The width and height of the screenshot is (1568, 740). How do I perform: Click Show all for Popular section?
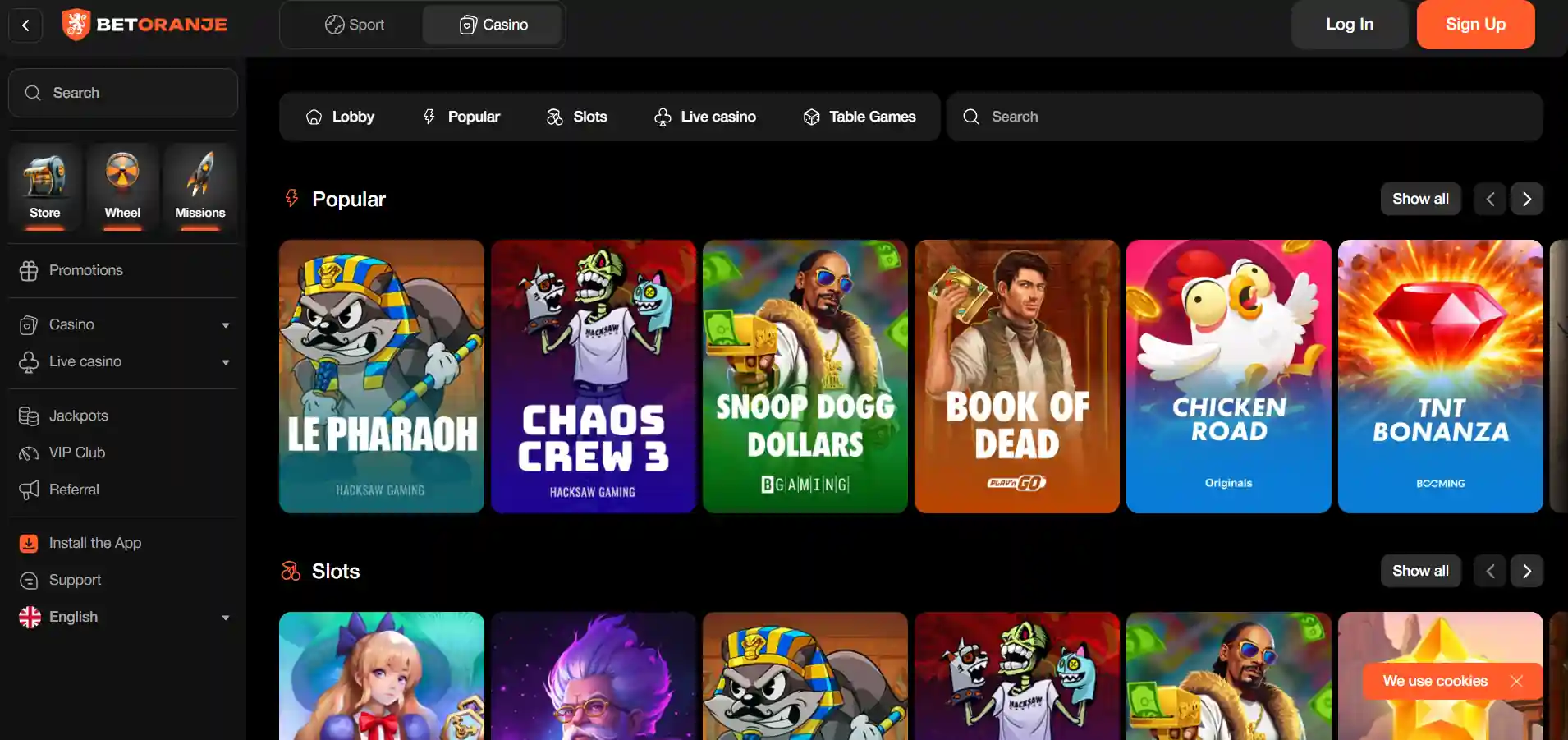[x=1420, y=199]
